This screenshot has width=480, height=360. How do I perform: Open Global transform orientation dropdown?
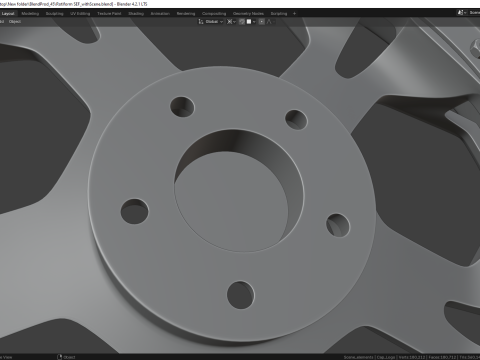coord(214,22)
